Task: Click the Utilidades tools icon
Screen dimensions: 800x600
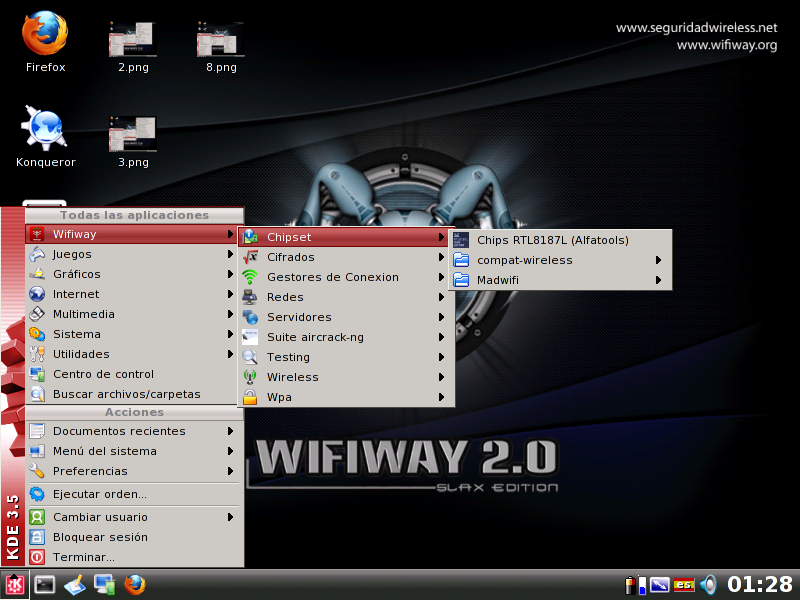Action: (37, 354)
